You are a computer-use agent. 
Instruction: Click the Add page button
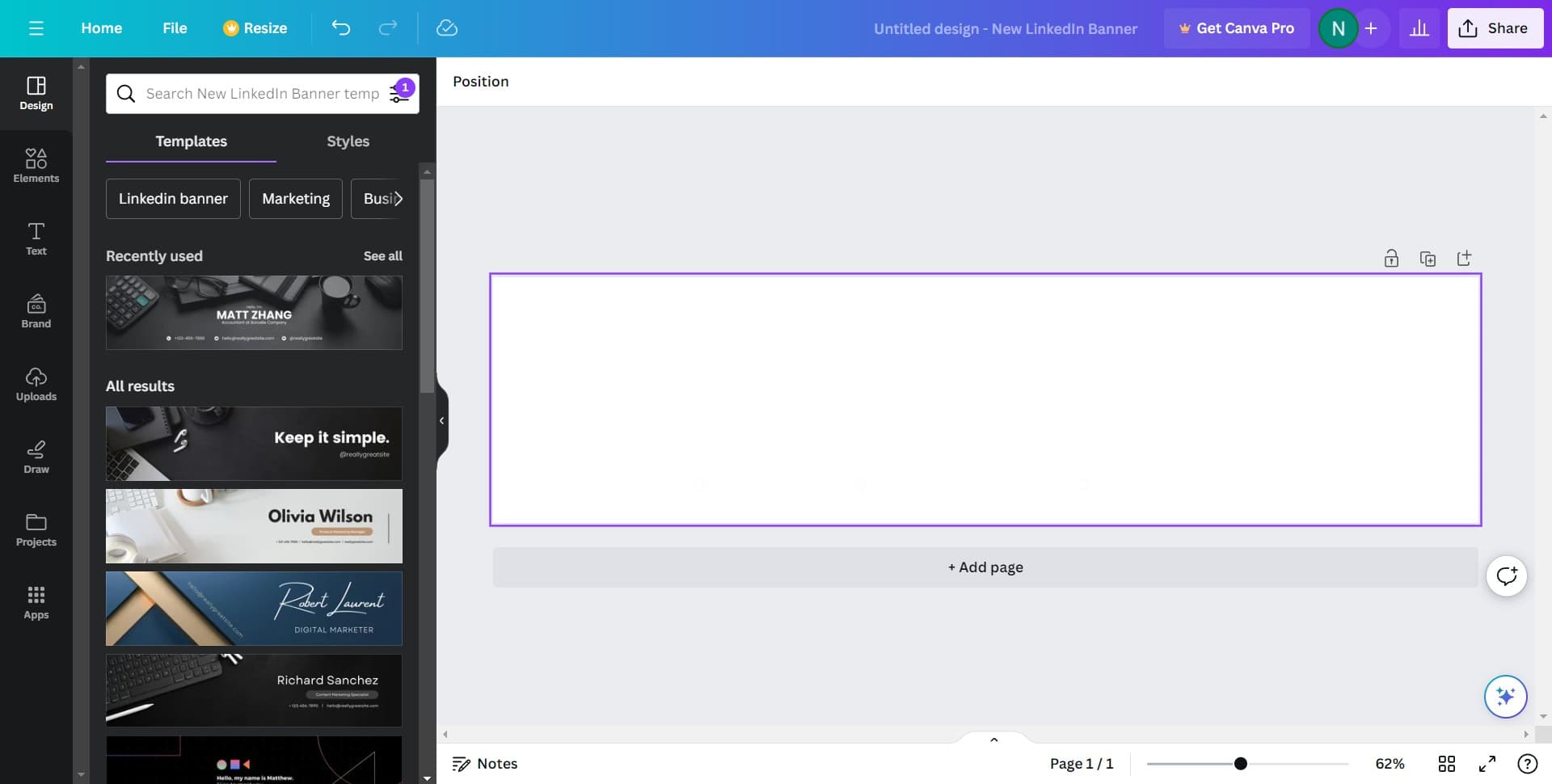[x=985, y=567]
